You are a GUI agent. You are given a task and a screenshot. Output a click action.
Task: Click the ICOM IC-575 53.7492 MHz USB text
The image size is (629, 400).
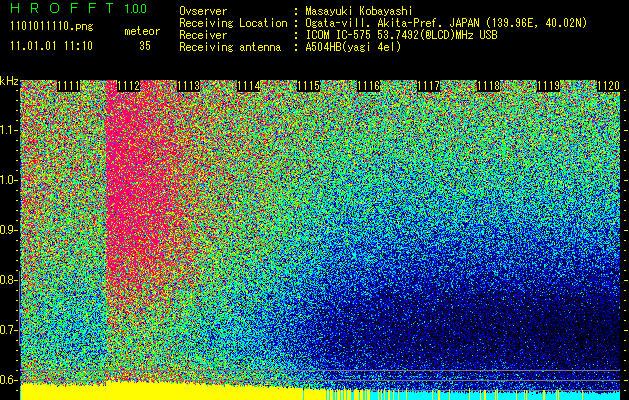pyautogui.click(x=401, y=35)
